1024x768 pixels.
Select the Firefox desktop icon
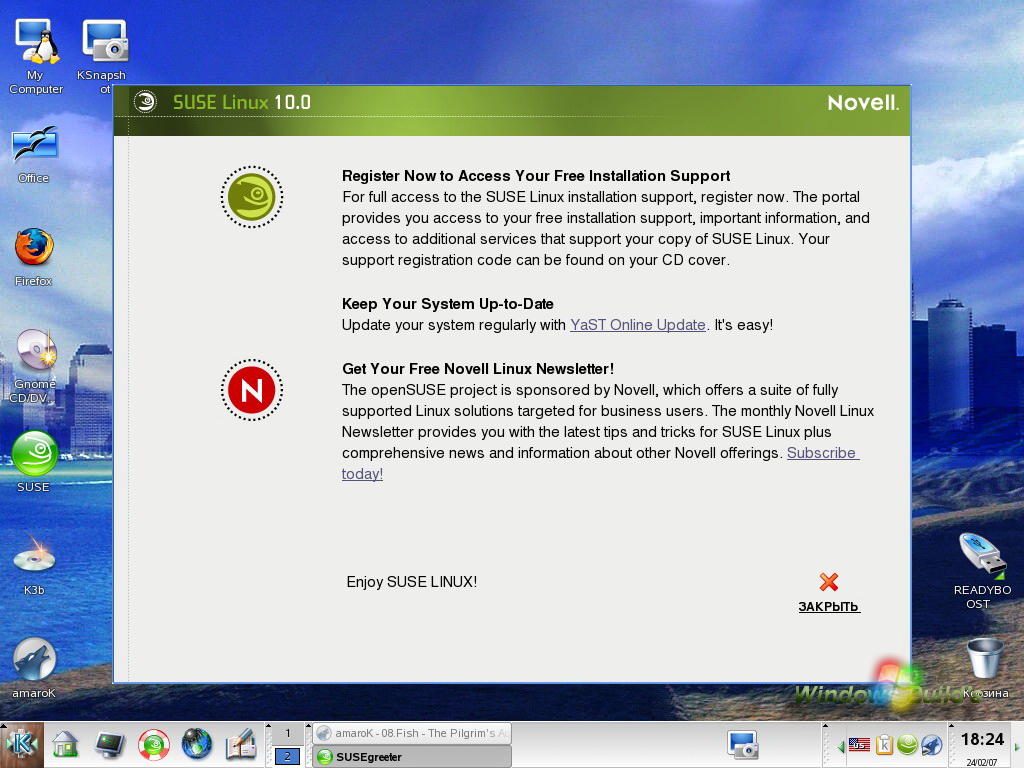(34, 257)
